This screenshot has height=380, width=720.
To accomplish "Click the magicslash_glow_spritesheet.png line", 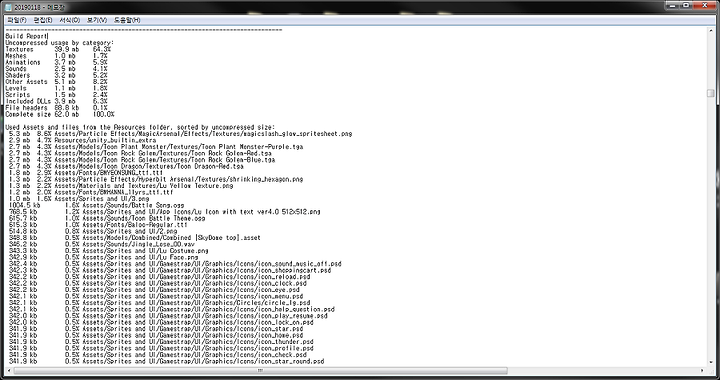I will coord(180,134).
